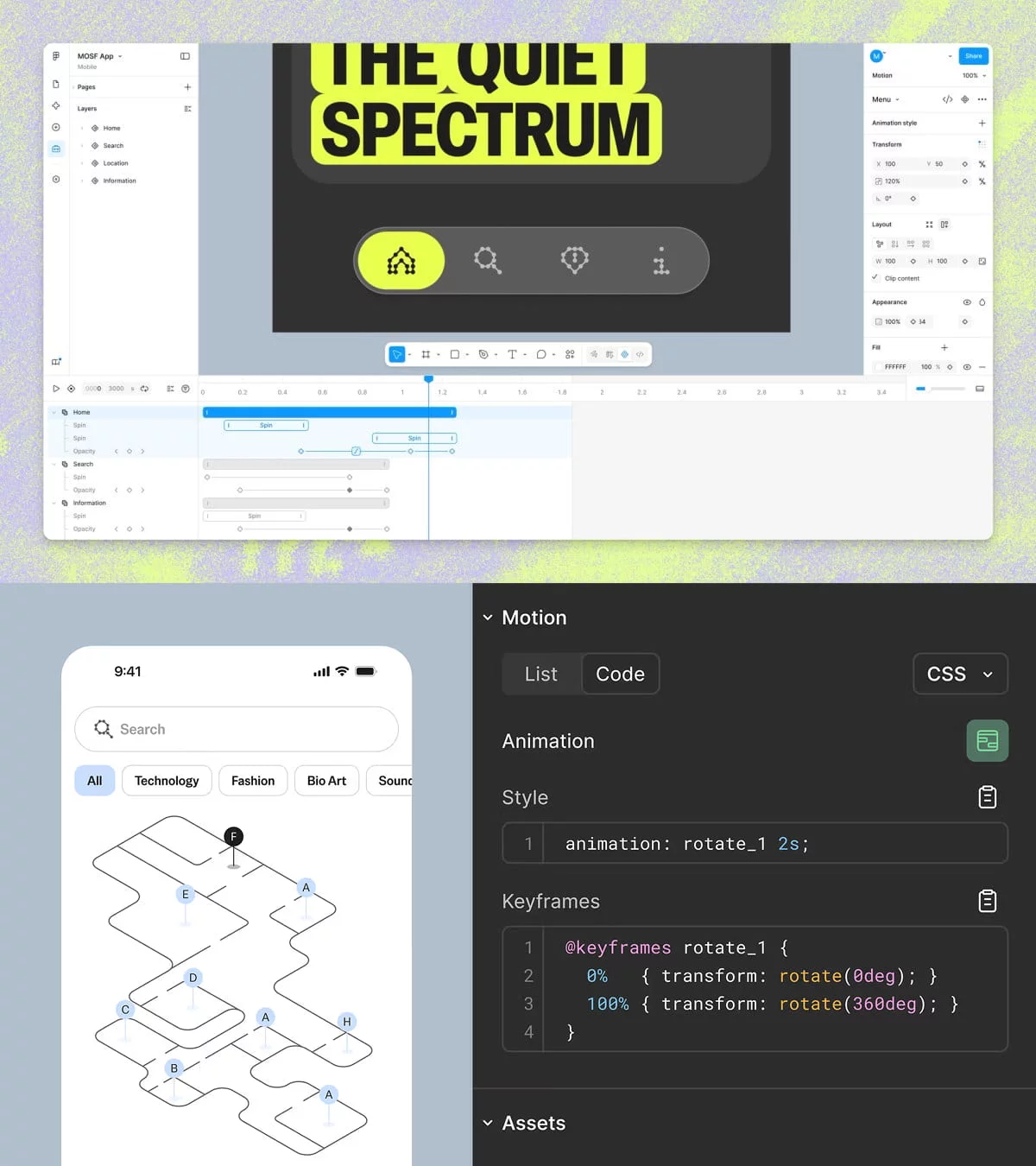Open the CSS language dropdown
Viewport: 1036px width, 1166px height.
coord(960,674)
